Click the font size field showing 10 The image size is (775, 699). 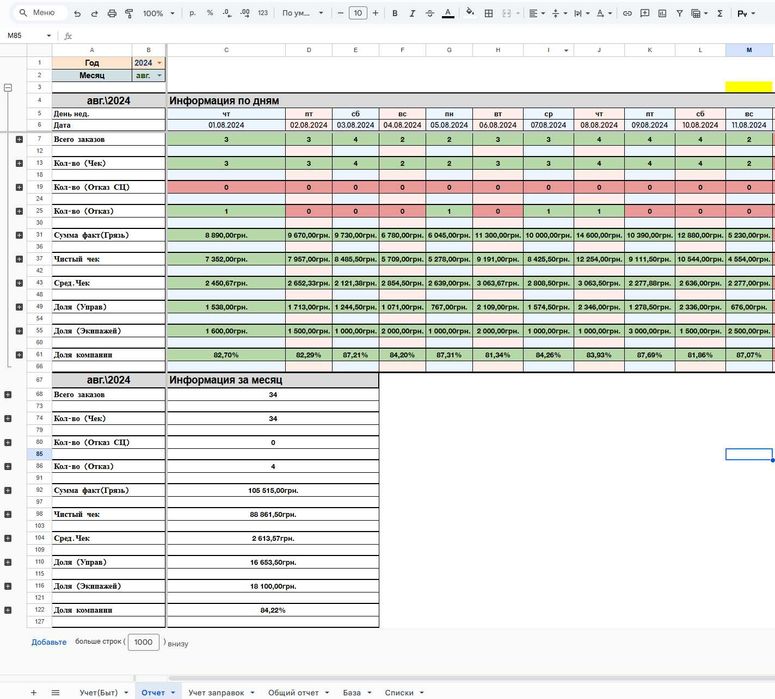358,13
